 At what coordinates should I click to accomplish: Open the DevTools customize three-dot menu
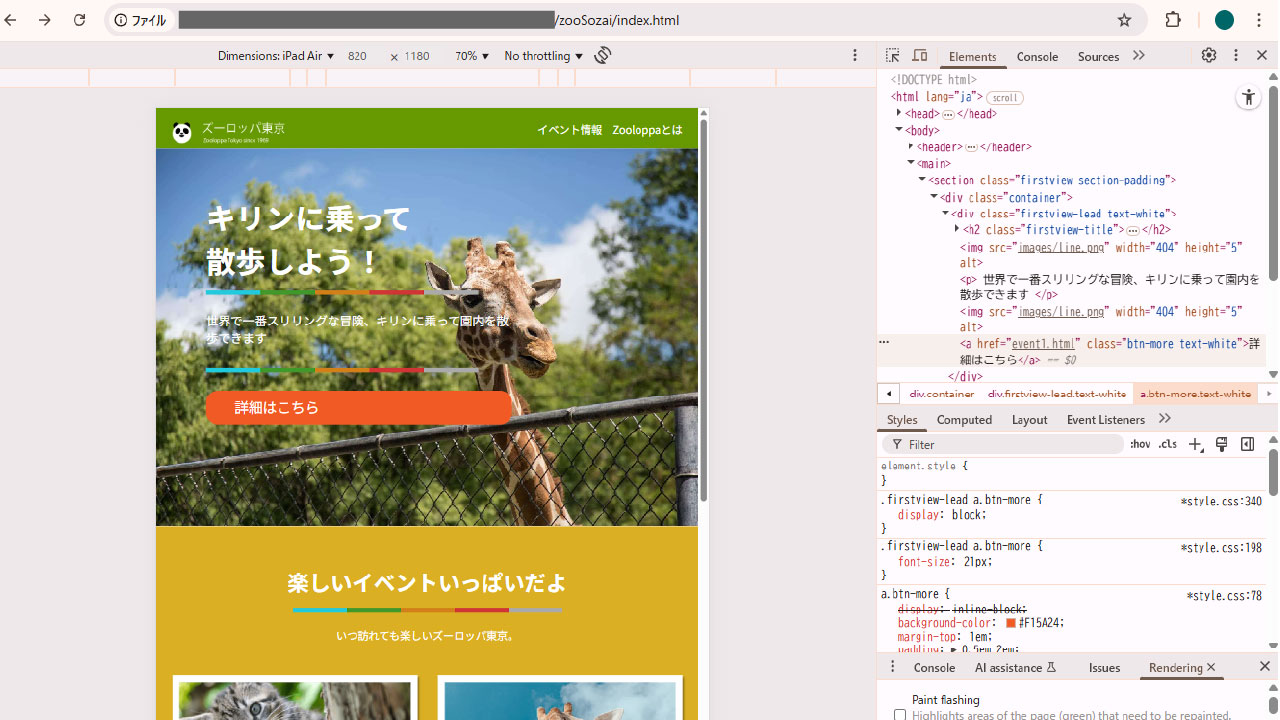[1236, 56]
